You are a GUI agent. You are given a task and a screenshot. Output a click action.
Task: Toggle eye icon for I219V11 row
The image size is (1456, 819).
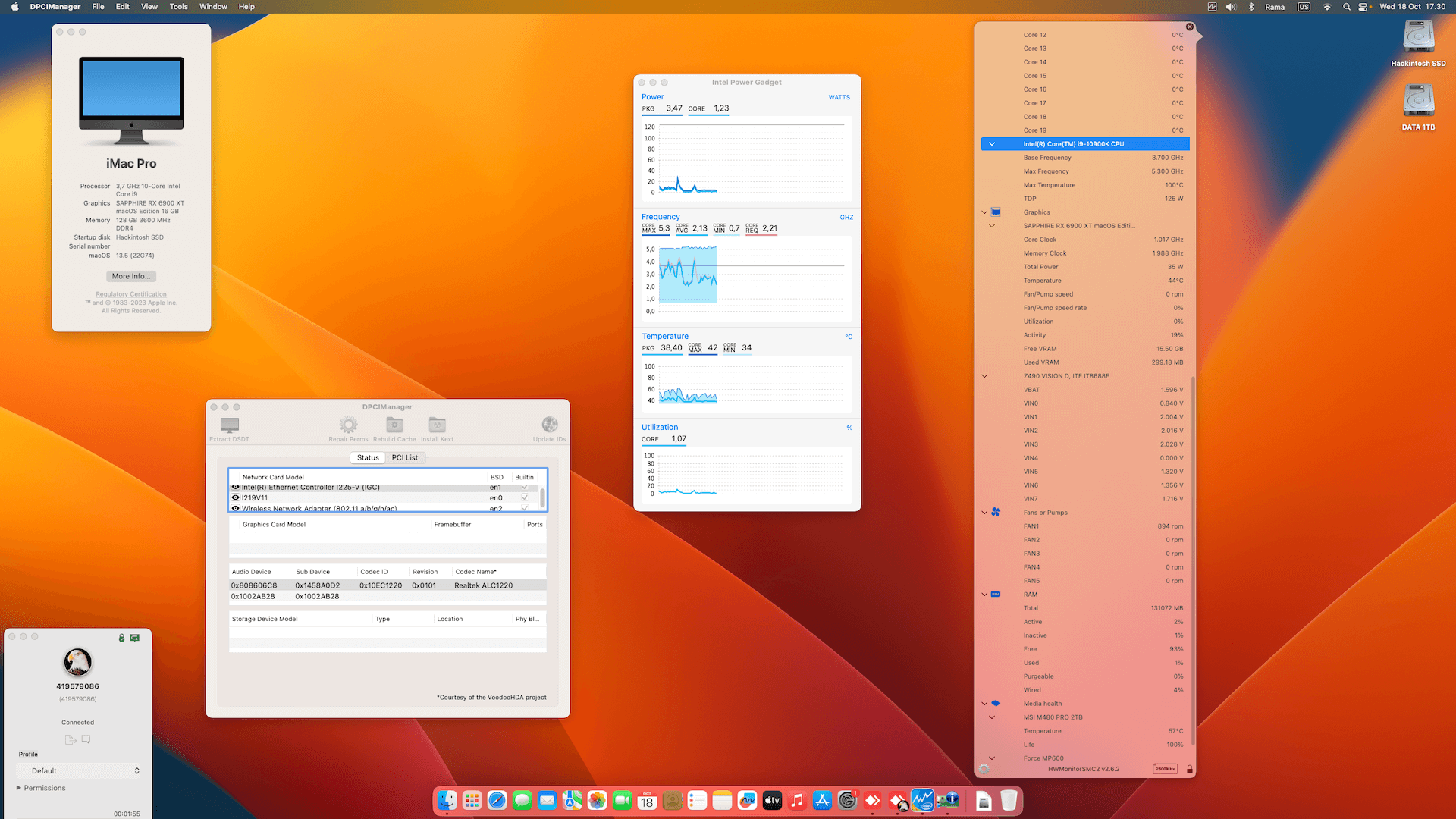coord(235,498)
